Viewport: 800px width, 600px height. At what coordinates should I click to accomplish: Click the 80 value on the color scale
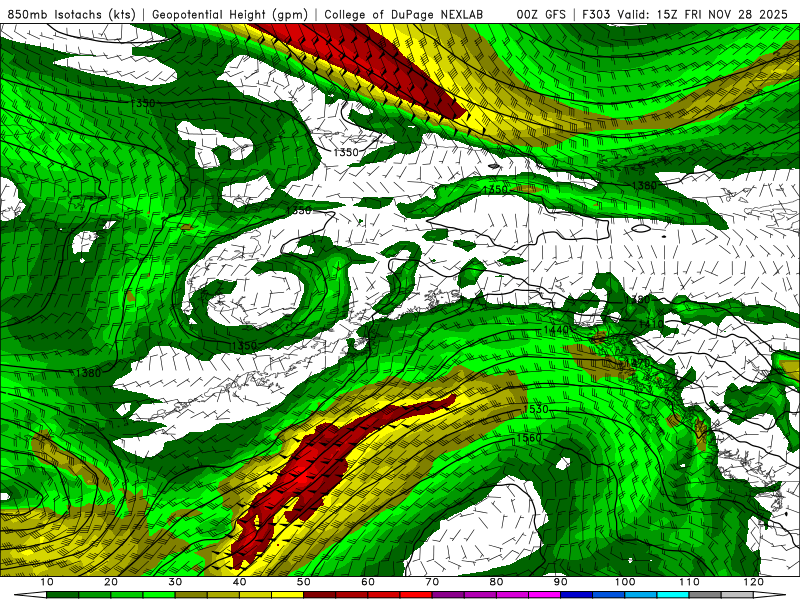pyautogui.click(x=496, y=582)
